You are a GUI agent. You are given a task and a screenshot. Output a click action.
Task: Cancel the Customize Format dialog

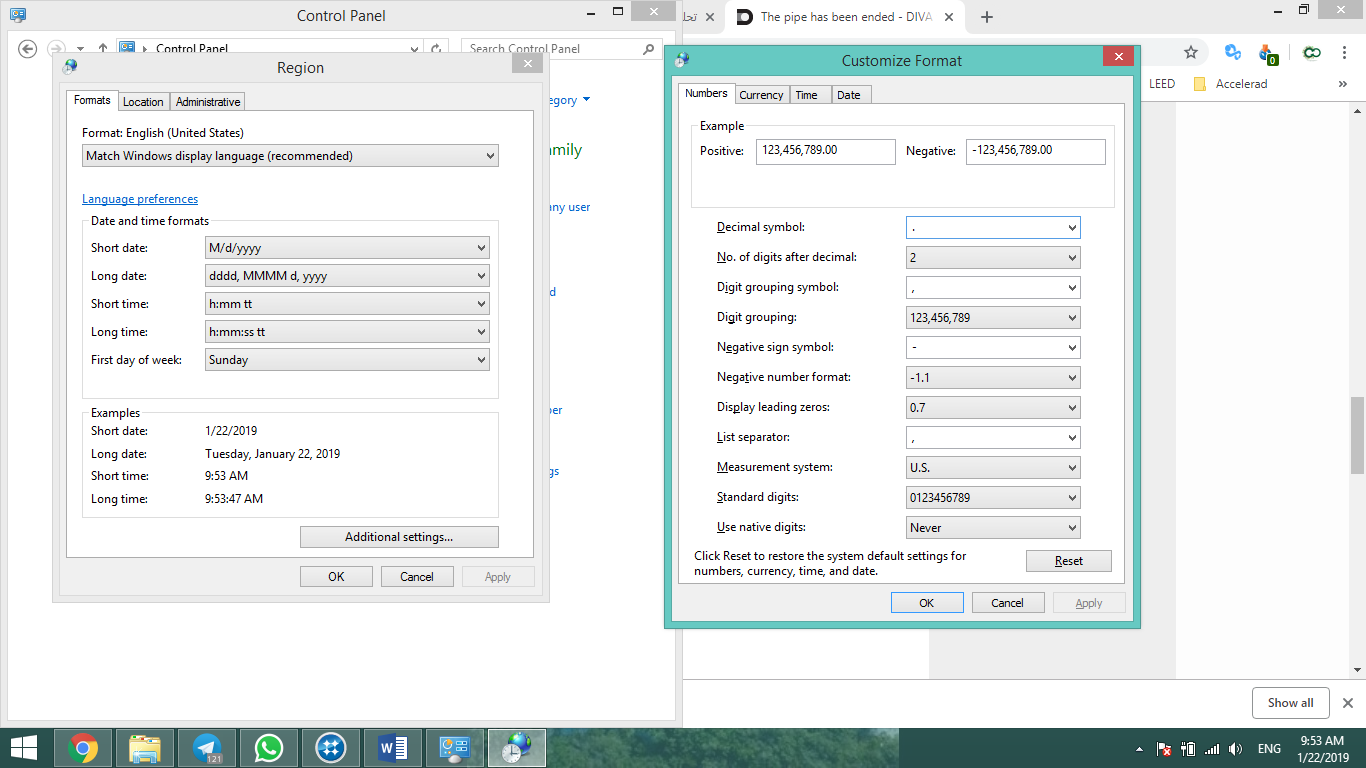click(x=1008, y=603)
